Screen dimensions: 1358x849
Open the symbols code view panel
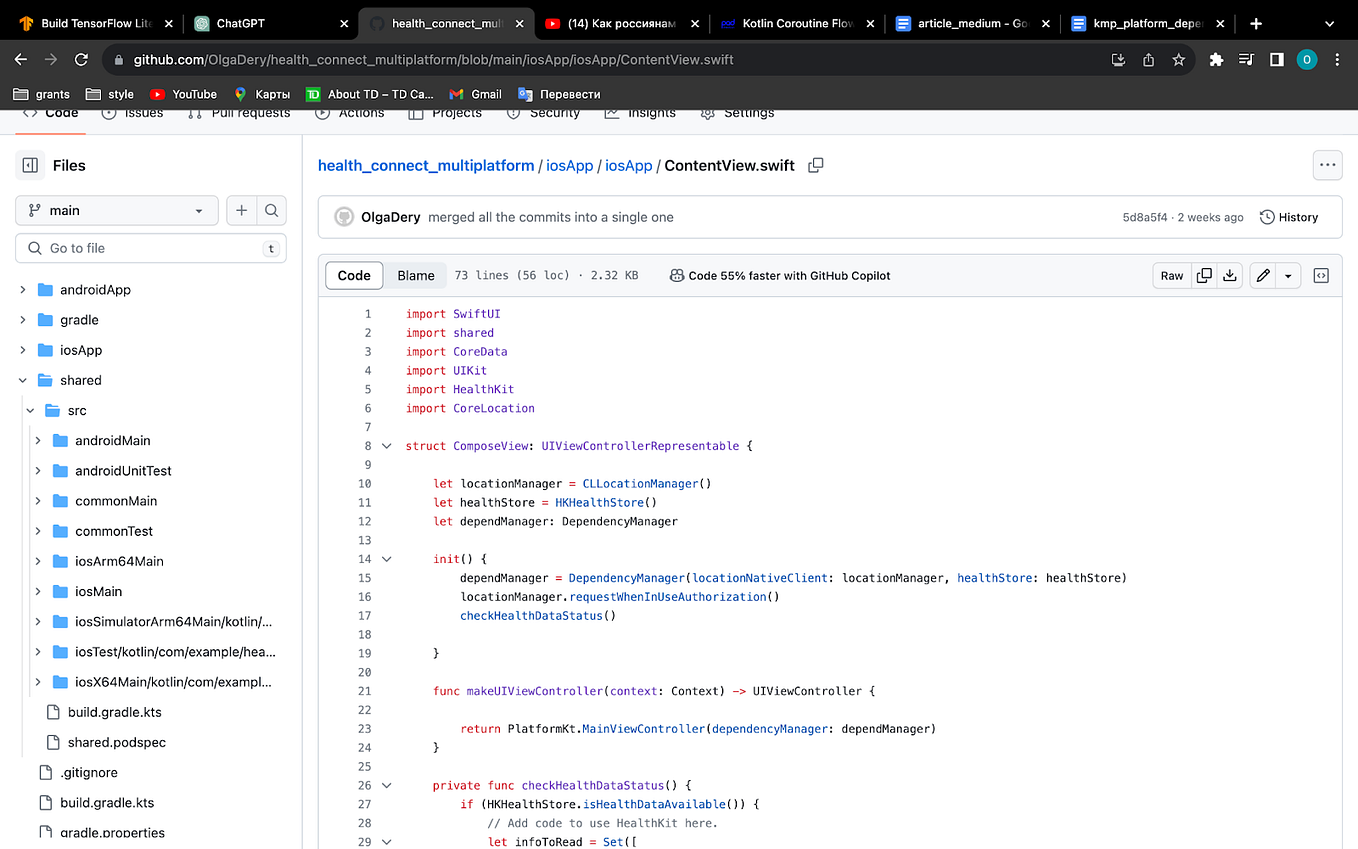[1320, 275]
